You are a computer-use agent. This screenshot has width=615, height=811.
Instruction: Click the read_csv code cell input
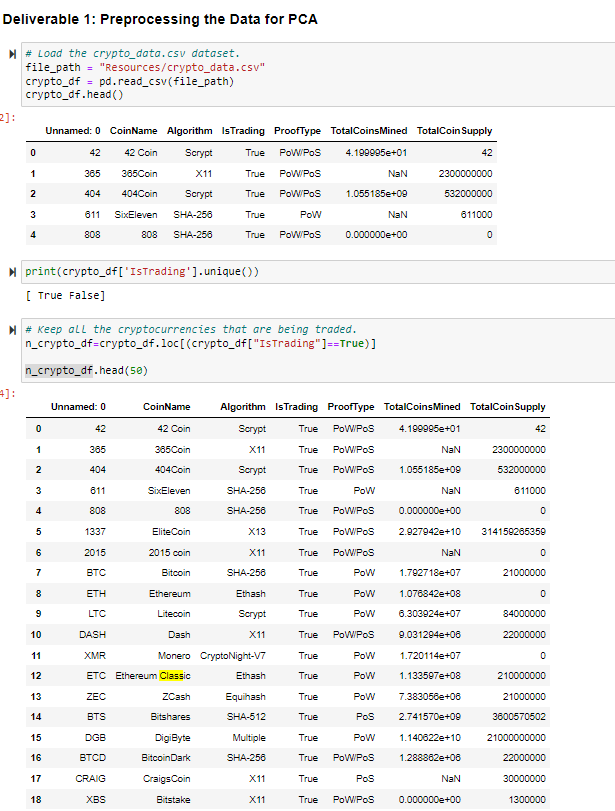318,74
